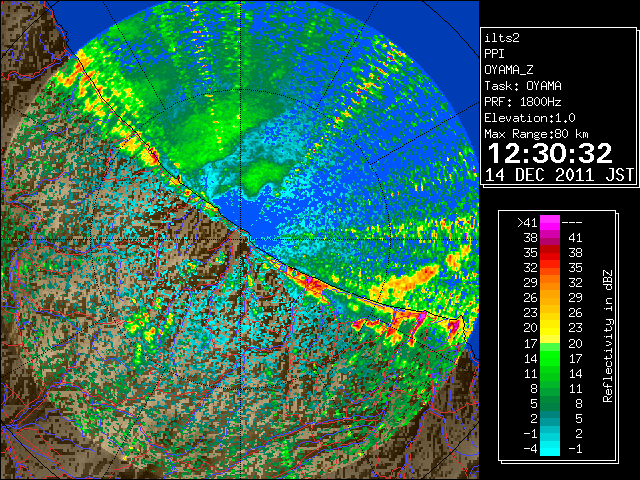The image size is (640, 480).
Task: Click the '>41' legend label
Action: 527,222
